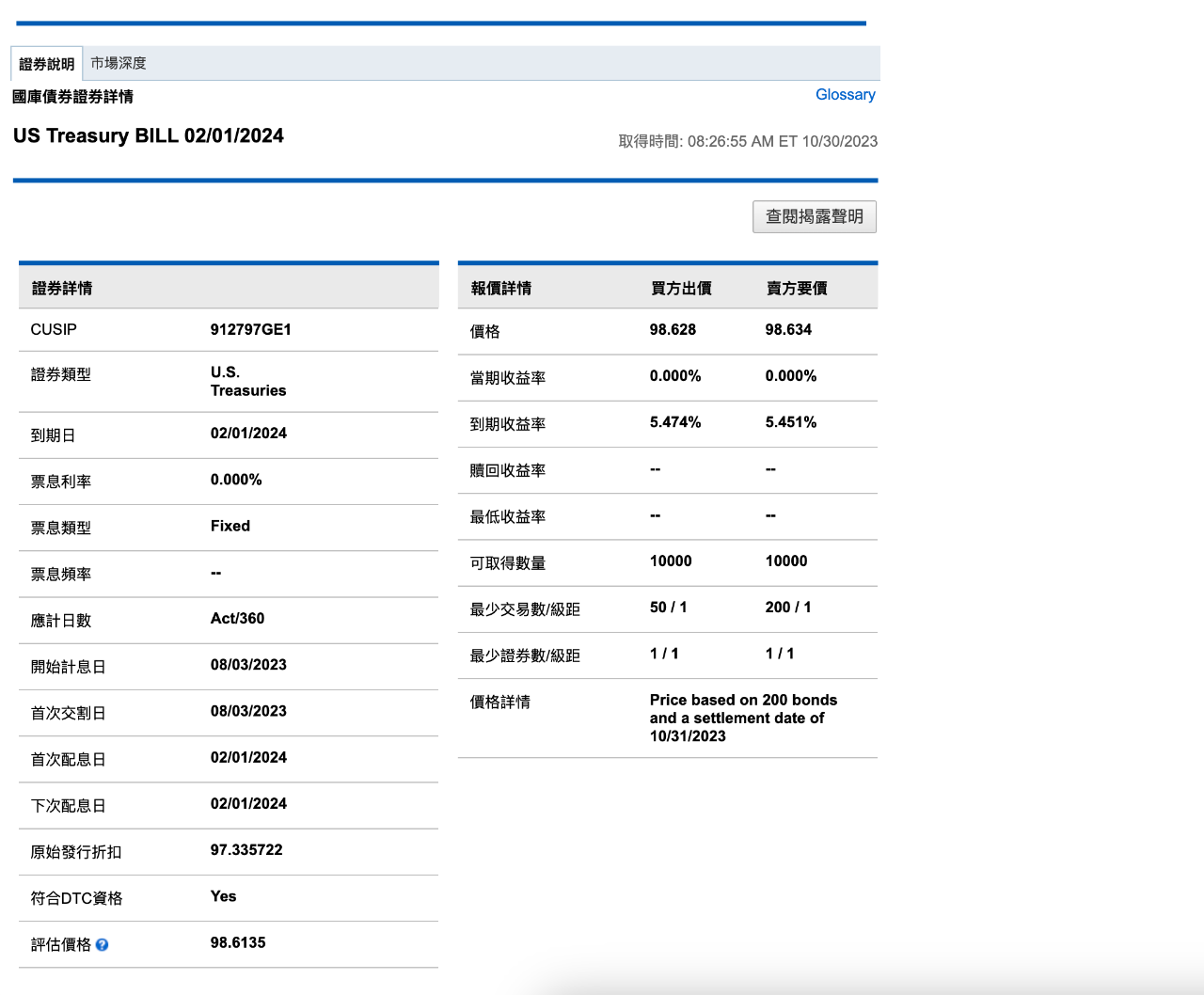Select the 符合DTC資格 value Yes
The height and width of the screenshot is (995, 1204).
tap(223, 896)
